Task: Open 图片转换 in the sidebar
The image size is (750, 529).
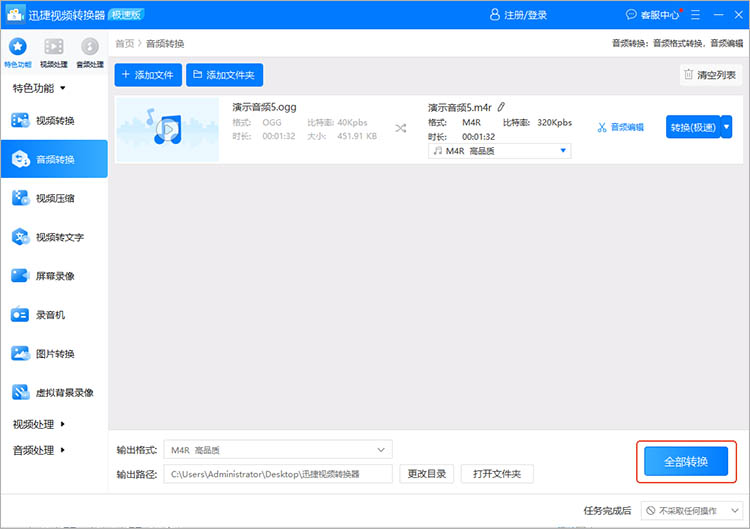Action: [54, 353]
